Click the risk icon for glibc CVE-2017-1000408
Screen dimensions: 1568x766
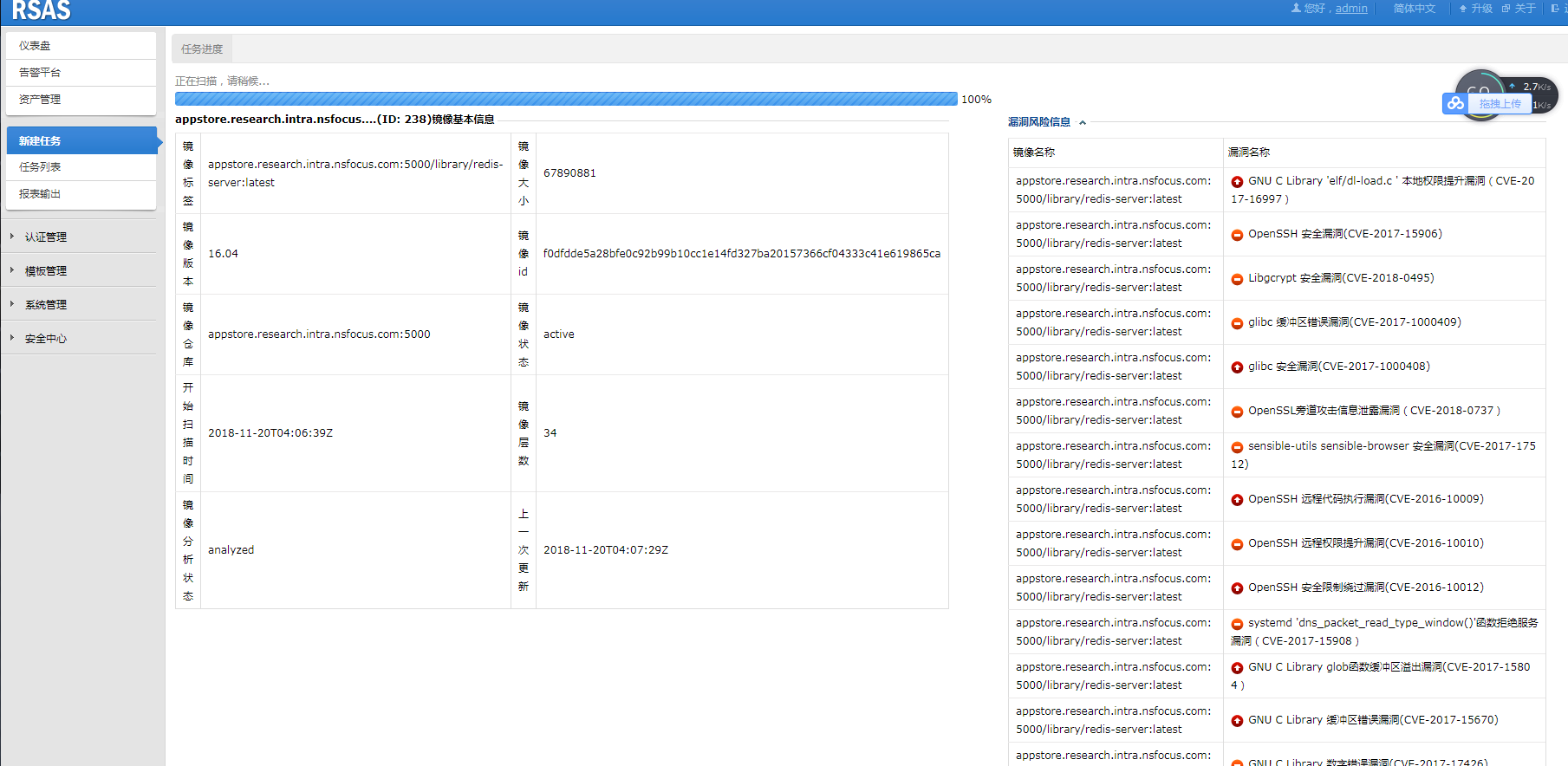(x=1237, y=367)
